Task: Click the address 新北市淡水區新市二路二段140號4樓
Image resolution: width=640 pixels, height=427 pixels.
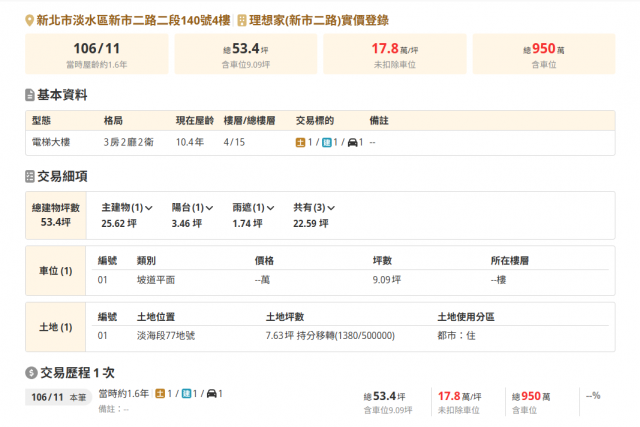Action: pos(133,20)
